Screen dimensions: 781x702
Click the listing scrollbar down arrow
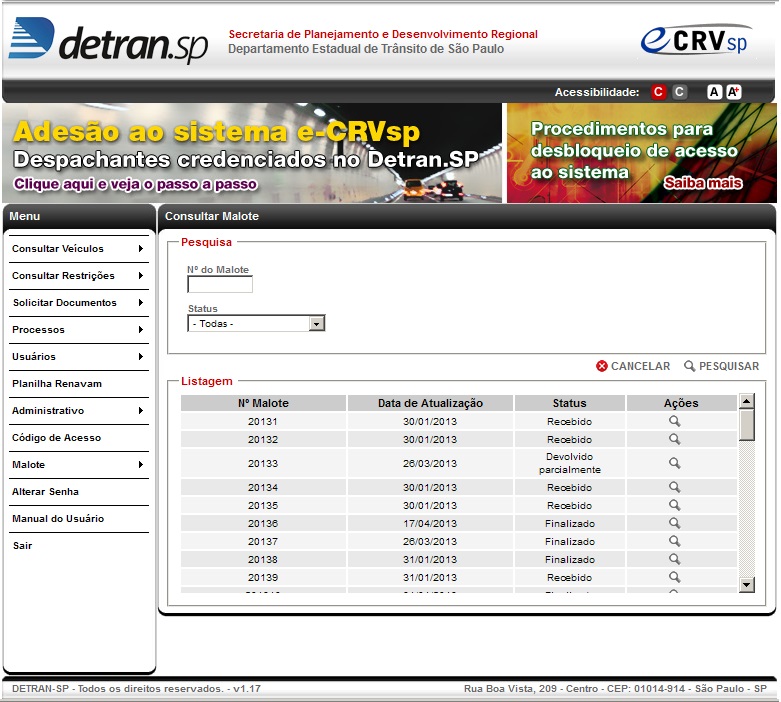(747, 584)
